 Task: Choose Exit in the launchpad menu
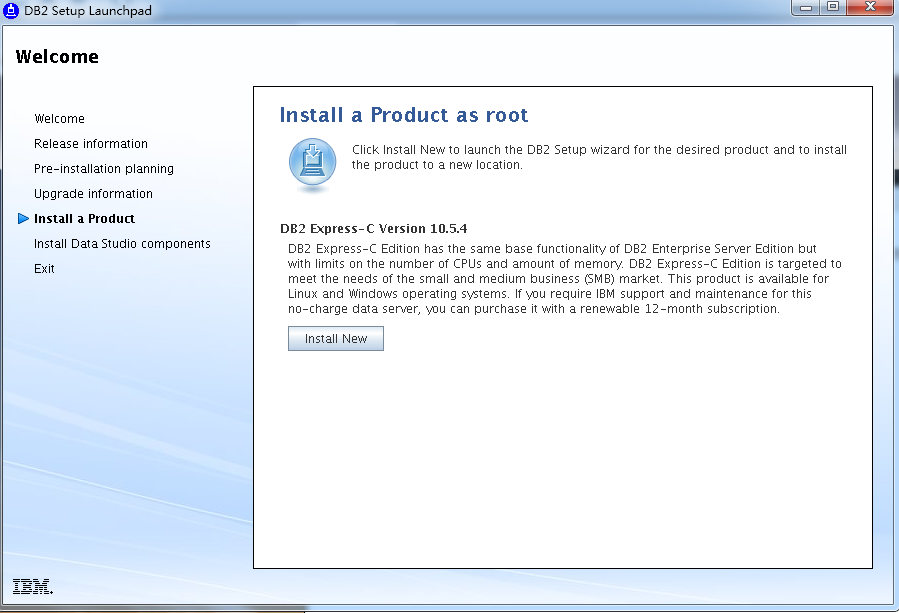point(44,269)
